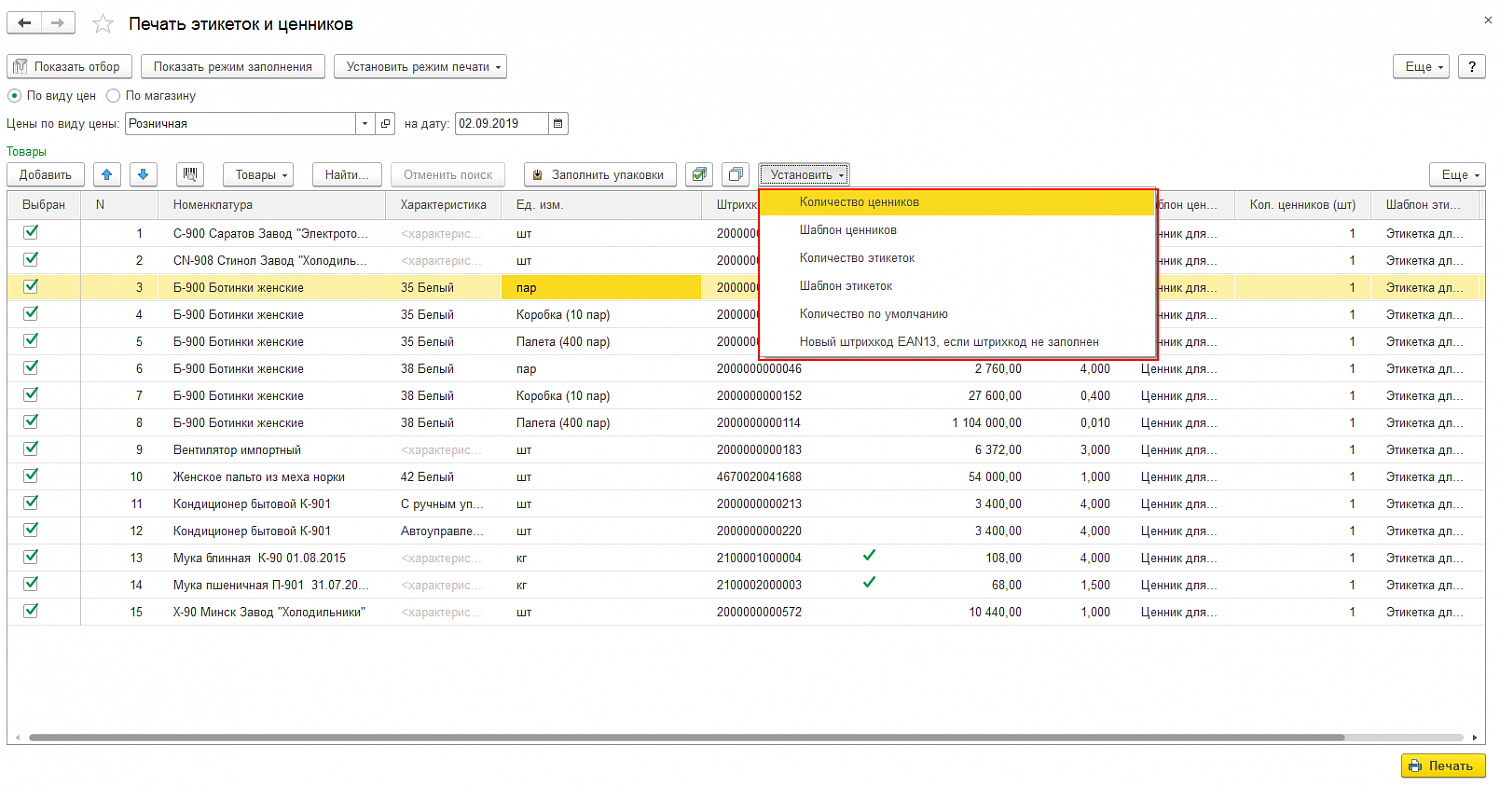Screen dimensions: 1500x786
Task: Open the 'Установить режим печати' dropdown
Action: (x=420, y=67)
